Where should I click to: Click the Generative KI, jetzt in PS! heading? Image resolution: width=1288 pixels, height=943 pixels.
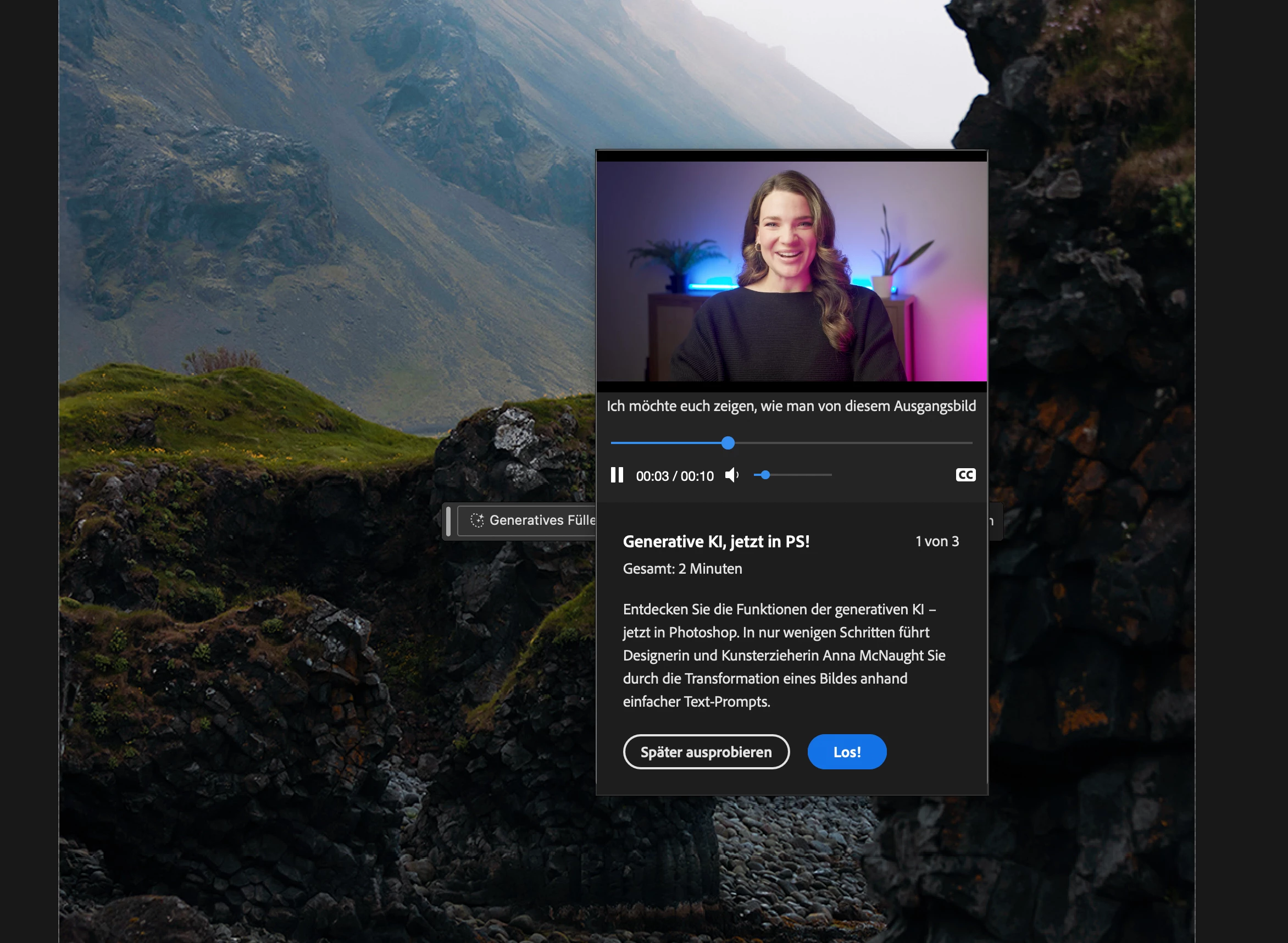click(x=715, y=541)
